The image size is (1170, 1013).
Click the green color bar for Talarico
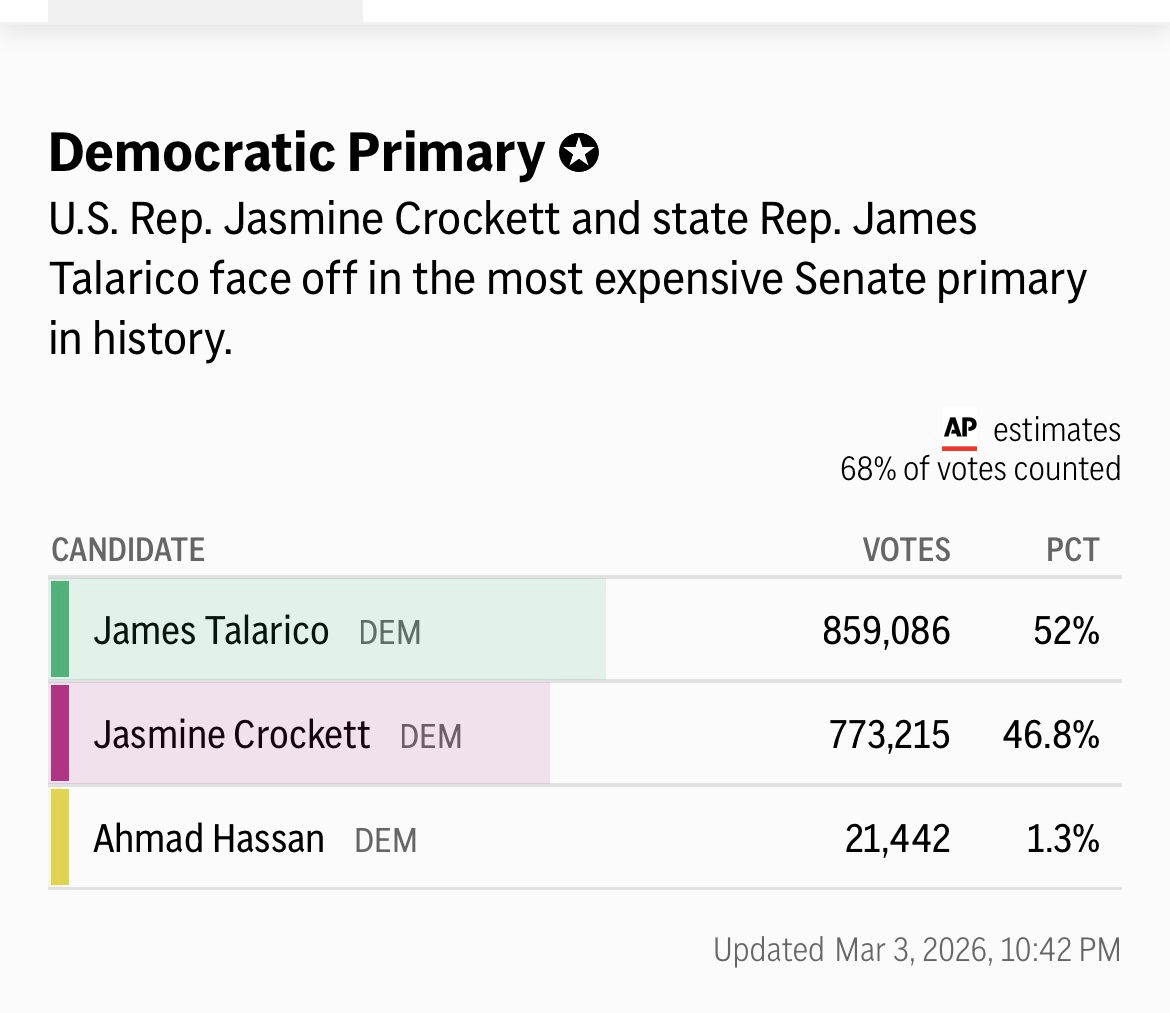tap(60, 630)
